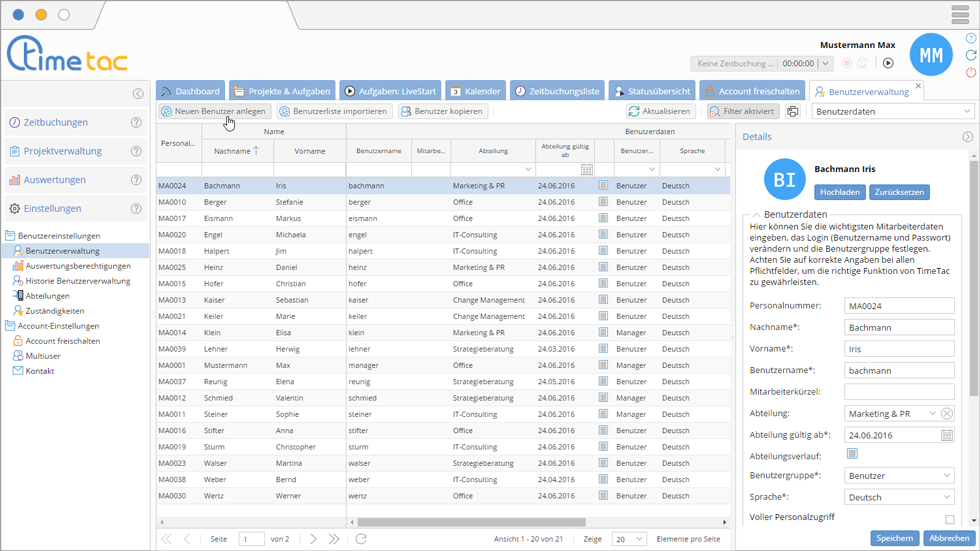Click the Speichern button
980x551 pixels.
coord(894,538)
